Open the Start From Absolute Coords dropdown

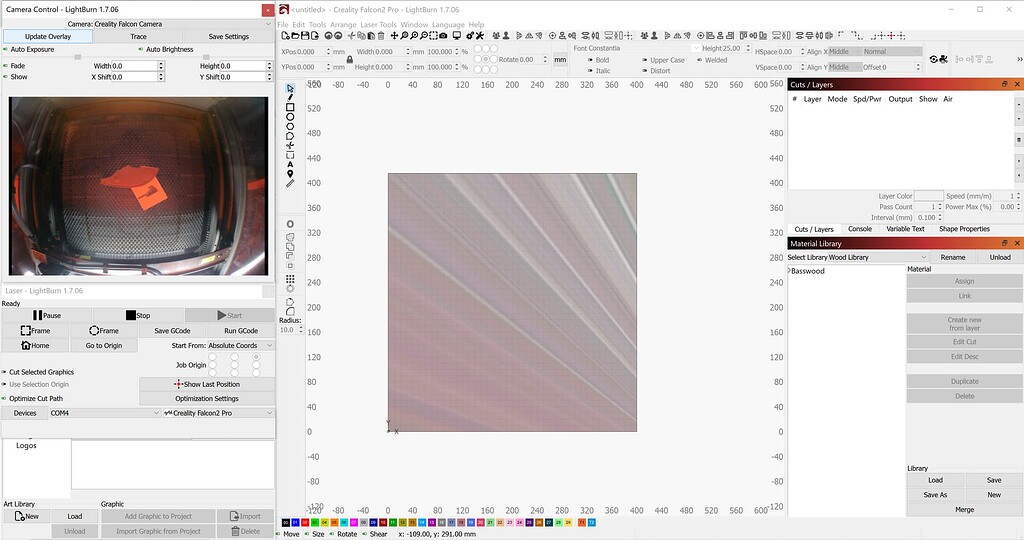point(239,346)
